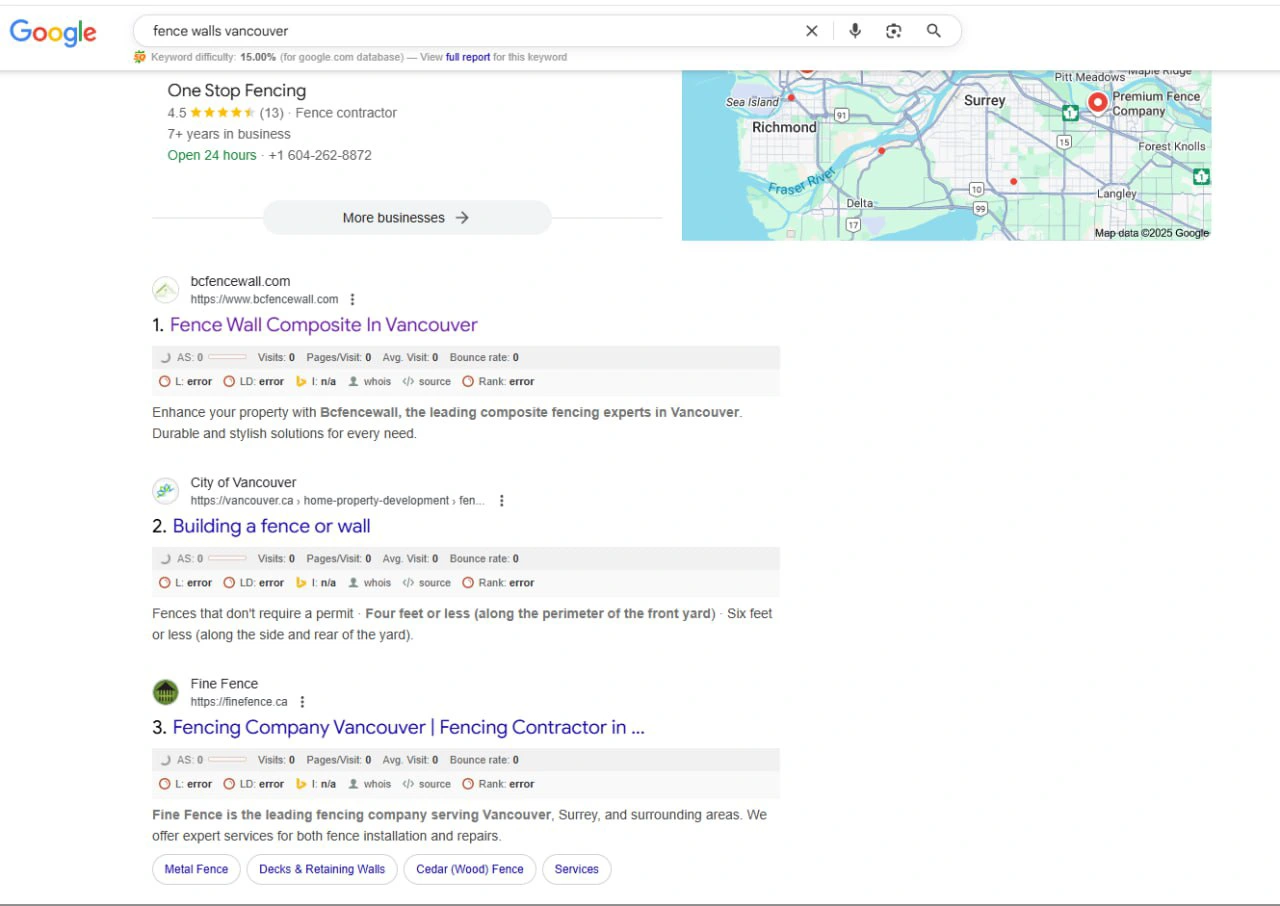Click Rank: error for bcfencewall.com result
Viewport: 1280px width, 906px height.
pos(498,381)
